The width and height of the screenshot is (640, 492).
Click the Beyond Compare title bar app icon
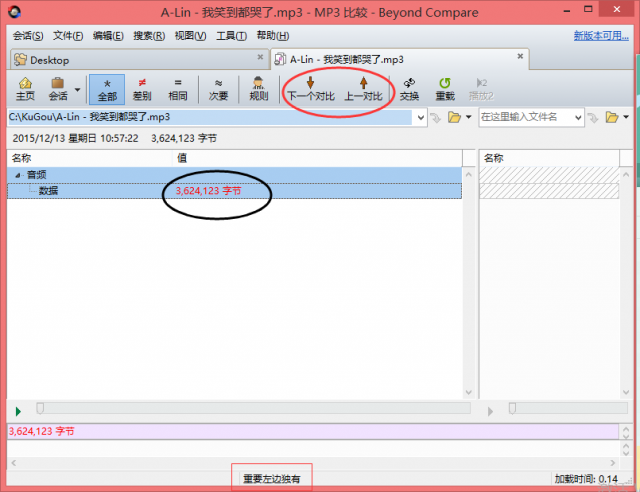coord(15,12)
